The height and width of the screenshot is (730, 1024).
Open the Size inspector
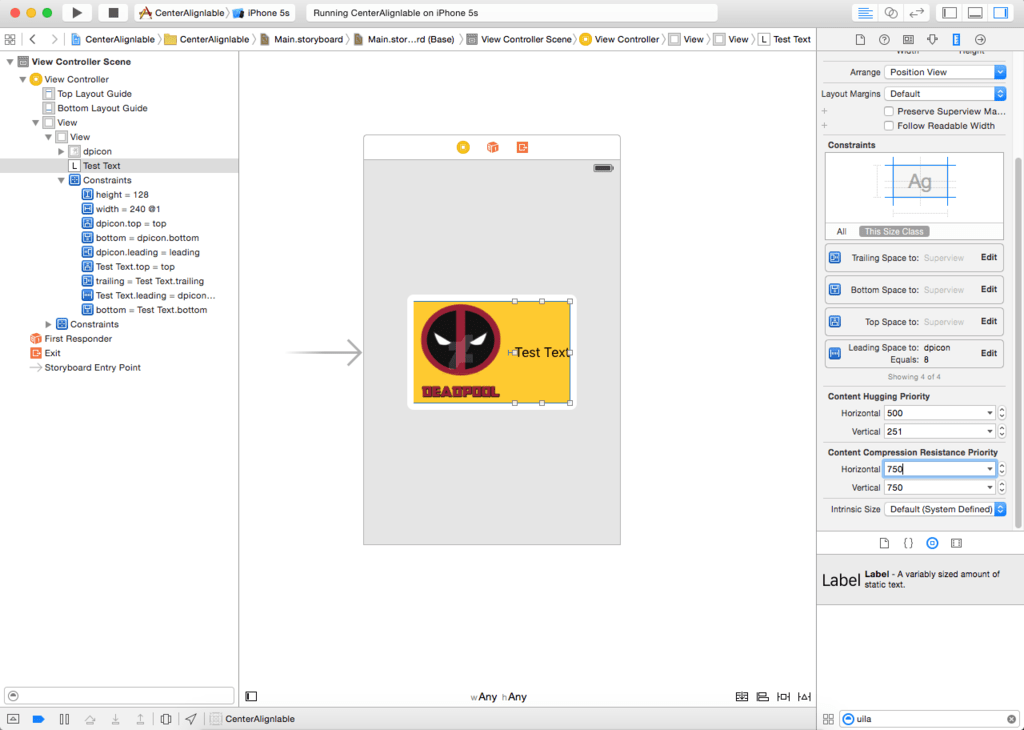click(x=956, y=40)
